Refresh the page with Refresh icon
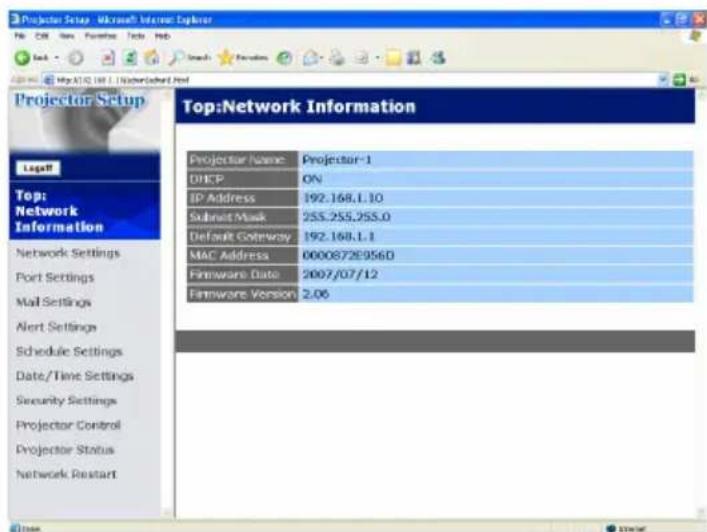 pyautogui.click(x=130, y=58)
